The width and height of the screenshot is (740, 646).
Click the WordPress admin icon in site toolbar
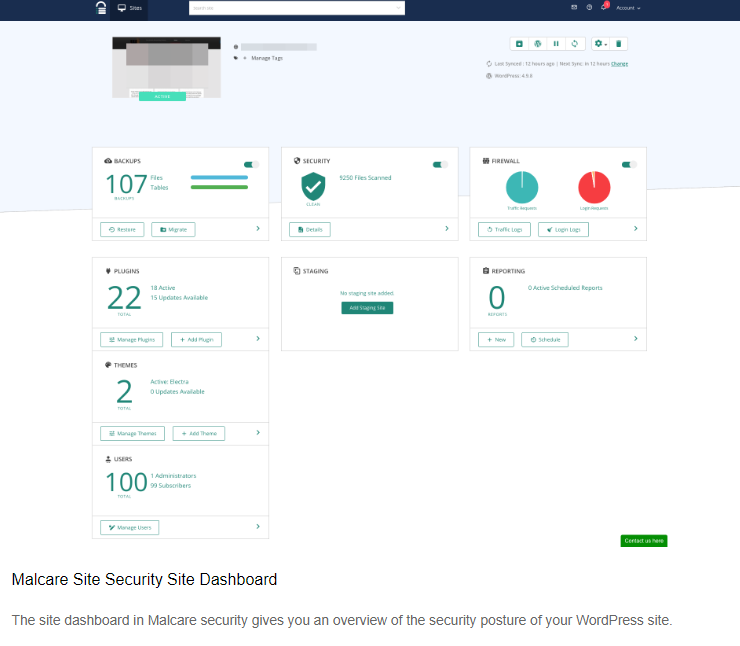(537, 44)
